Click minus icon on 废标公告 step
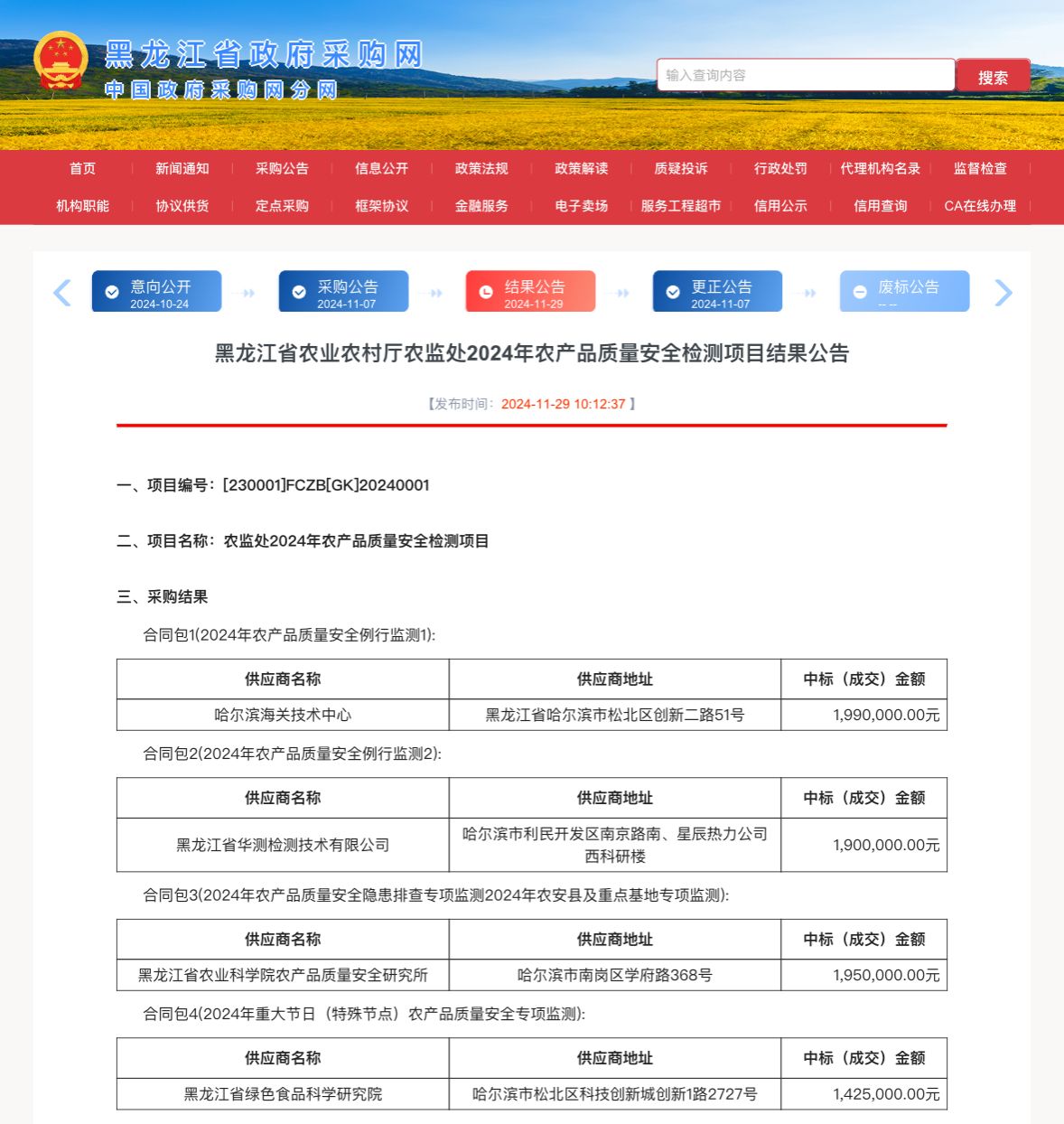This screenshot has height=1124, width=1064. (x=860, y=292)
